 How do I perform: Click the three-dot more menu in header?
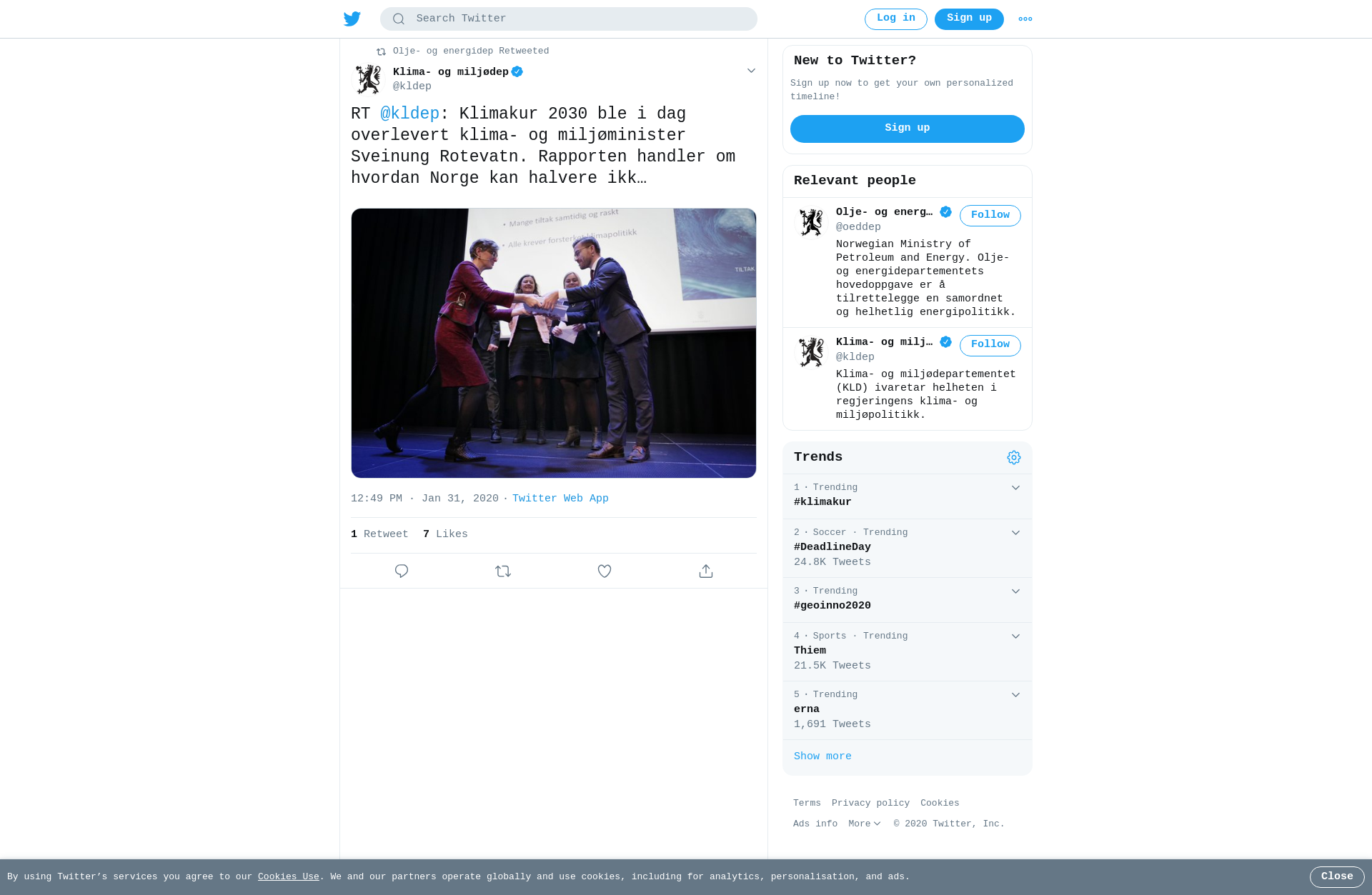(1025, 19)
